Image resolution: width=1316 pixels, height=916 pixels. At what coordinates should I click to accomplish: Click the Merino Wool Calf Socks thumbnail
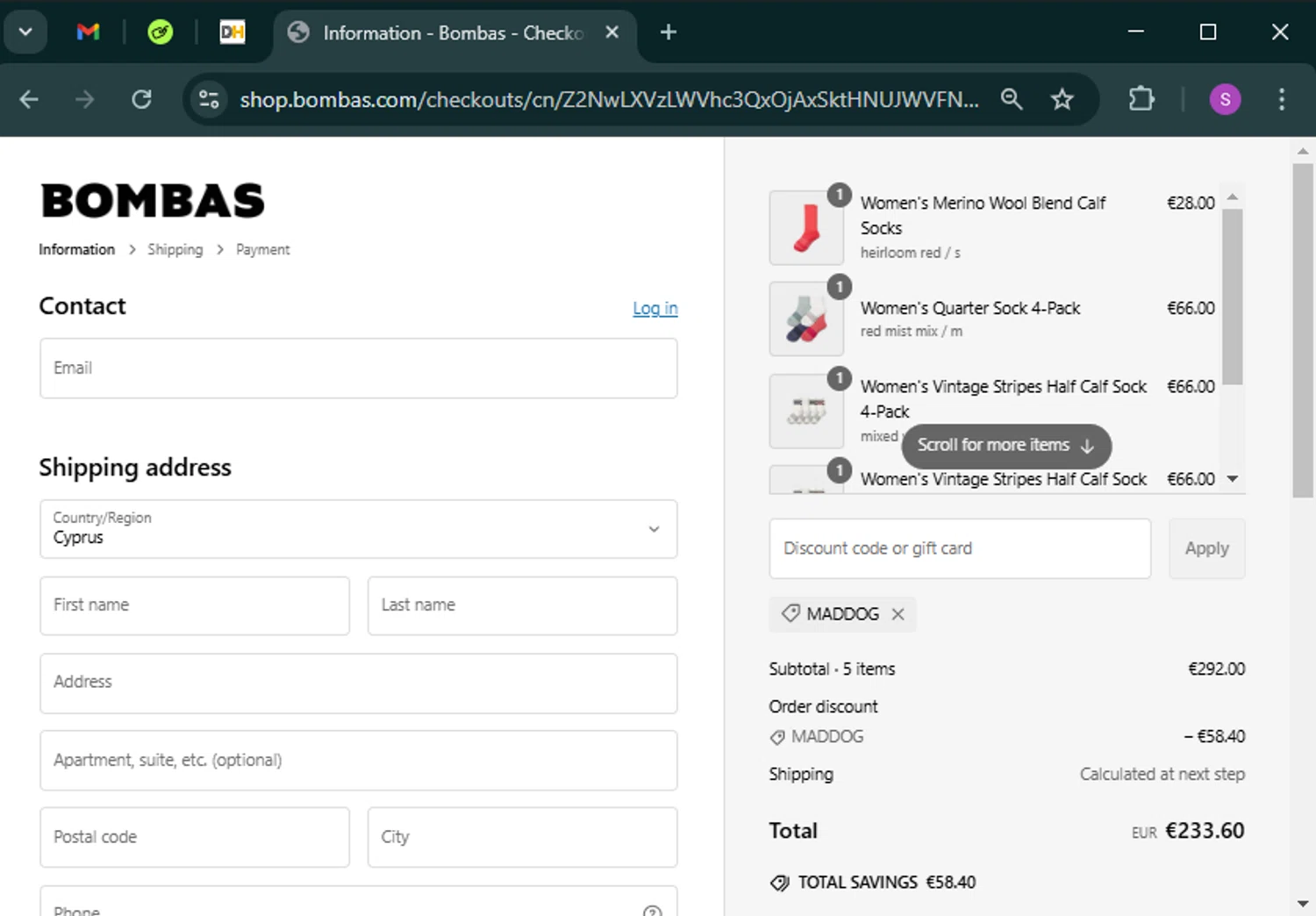(x=806, y=228)
